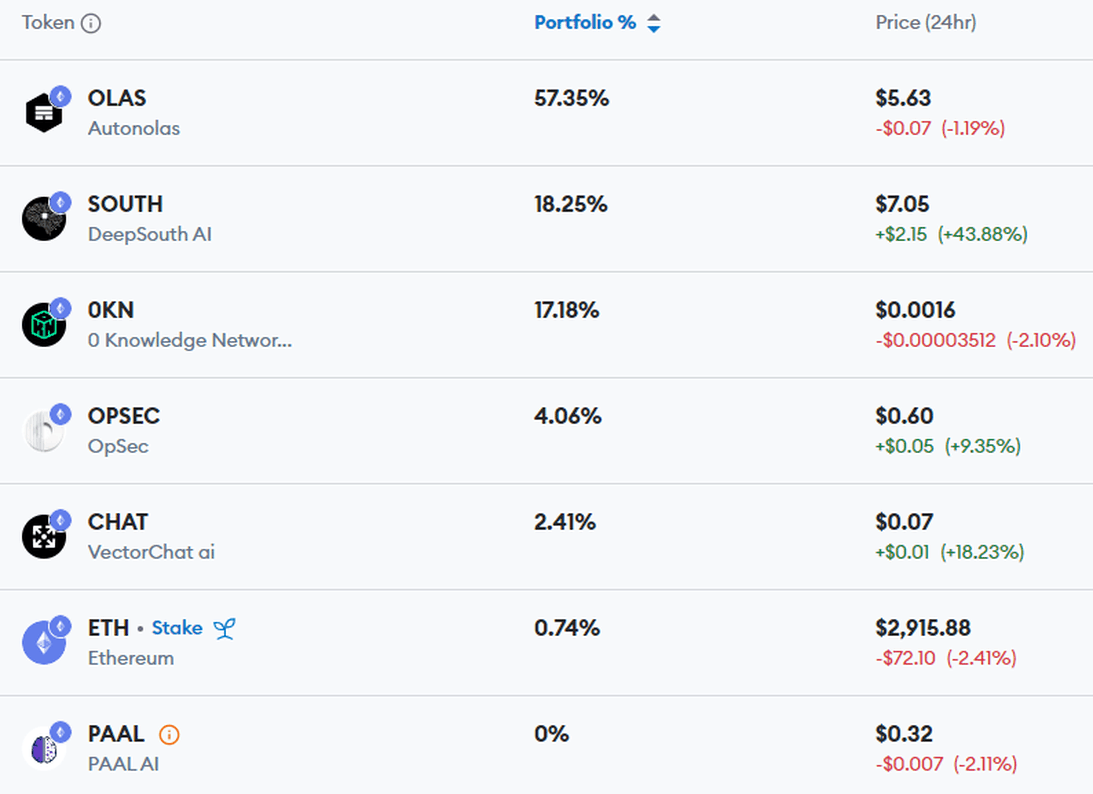
Task: Click the staking sprout icon beside ETH
Action: click(224, 629)
